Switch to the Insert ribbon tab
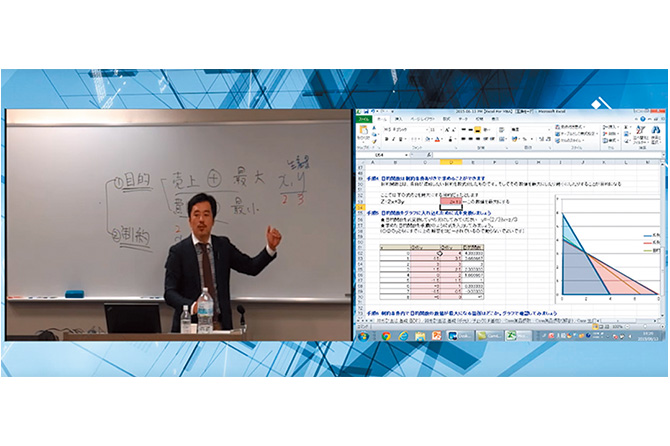Screen dimensions: 670x446 [397, 117]
